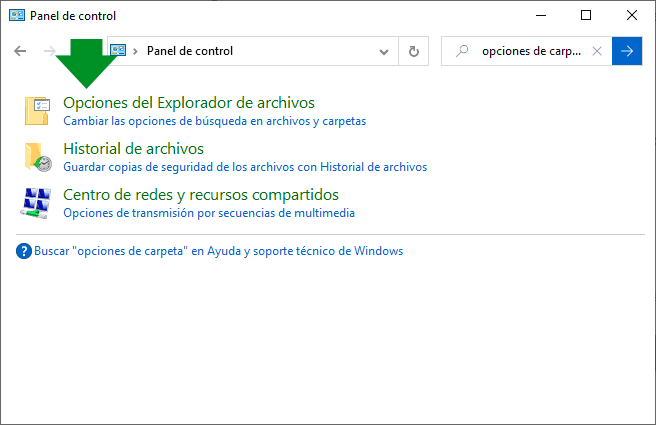
Task: Click the Centro de redes network icon
Action: (37, 203)
